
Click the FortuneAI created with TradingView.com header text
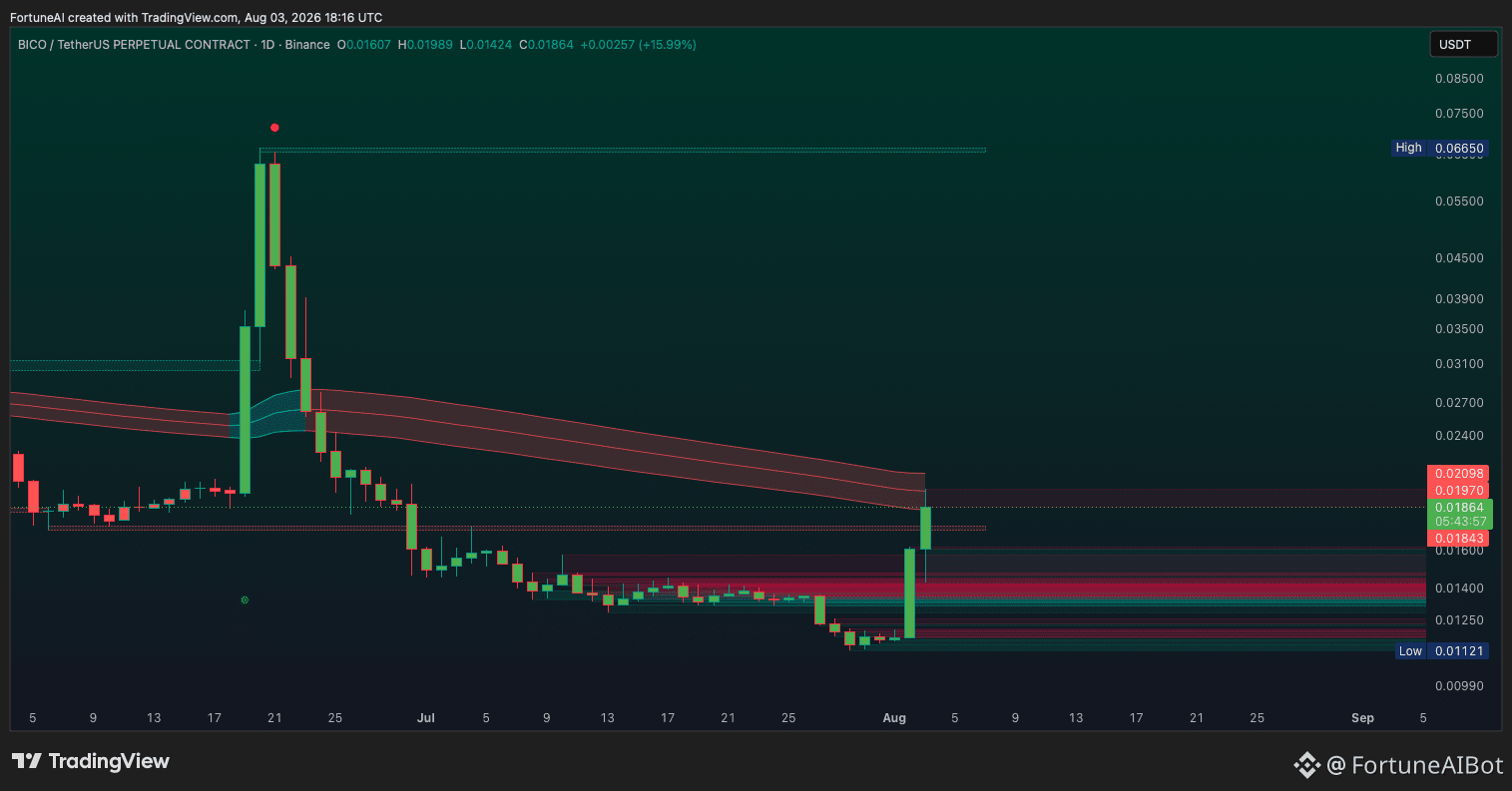(x=196, y=17)
